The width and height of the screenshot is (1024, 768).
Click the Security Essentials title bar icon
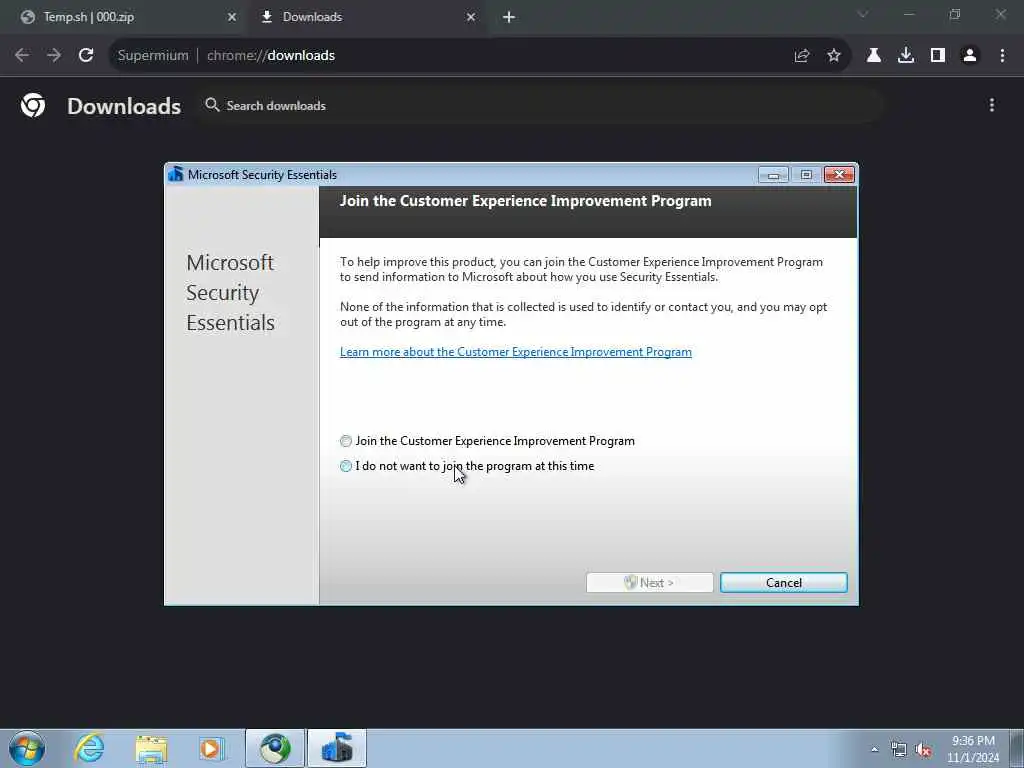176,174
